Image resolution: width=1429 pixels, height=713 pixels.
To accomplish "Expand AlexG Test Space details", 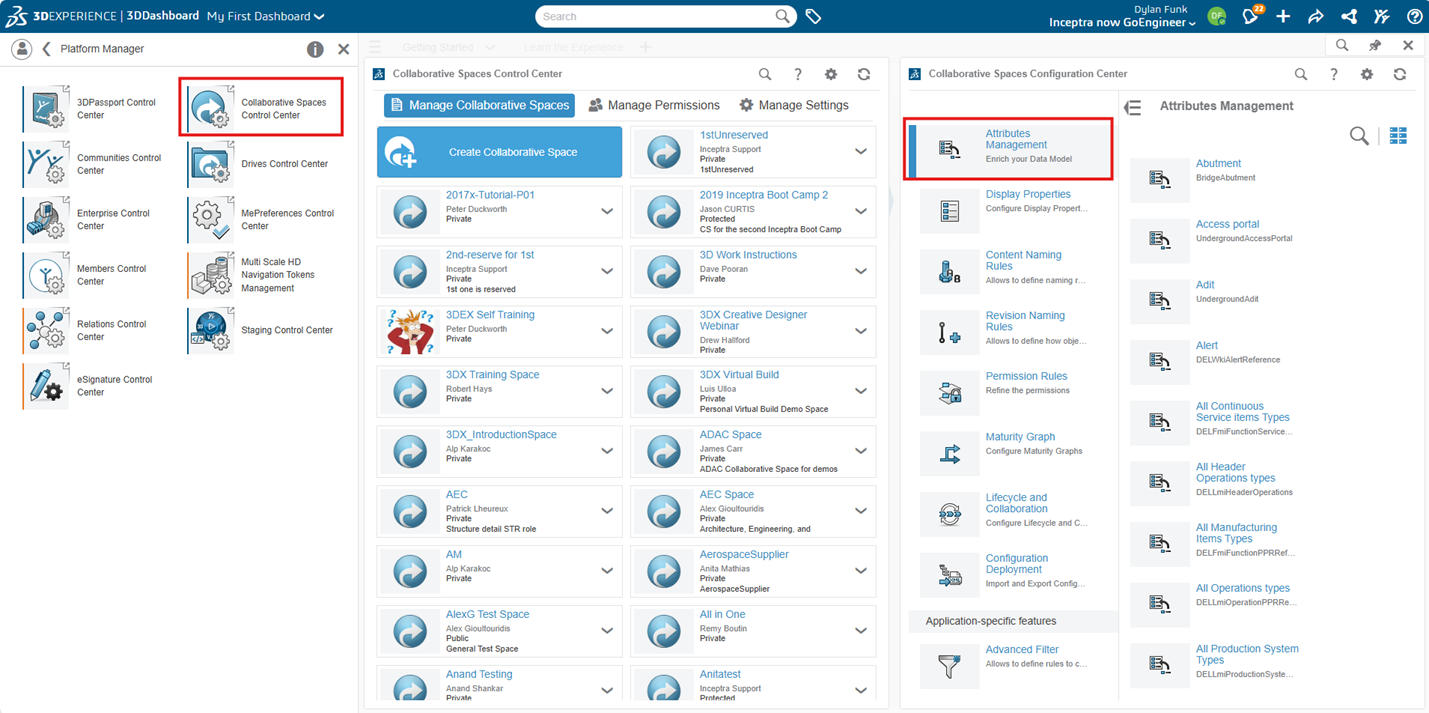I will (607, 631).
